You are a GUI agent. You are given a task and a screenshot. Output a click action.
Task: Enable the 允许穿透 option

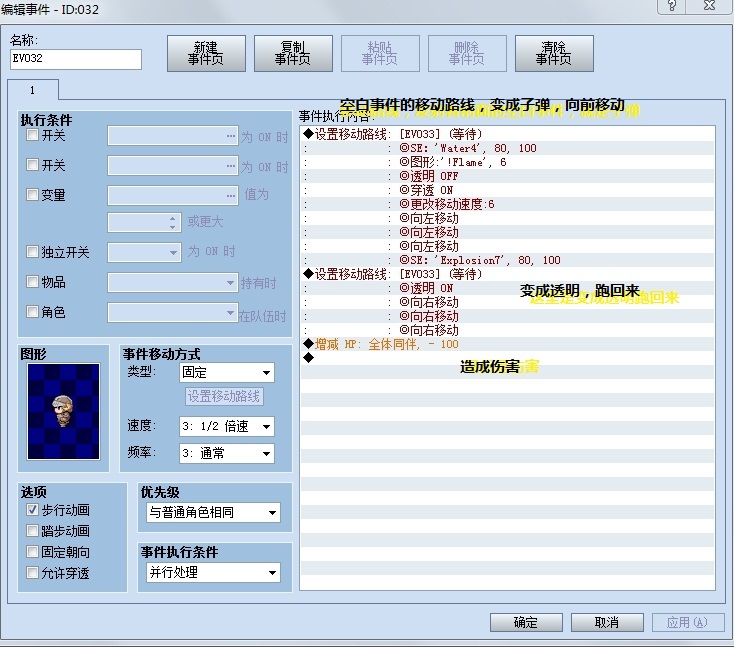tap(32, 573)
